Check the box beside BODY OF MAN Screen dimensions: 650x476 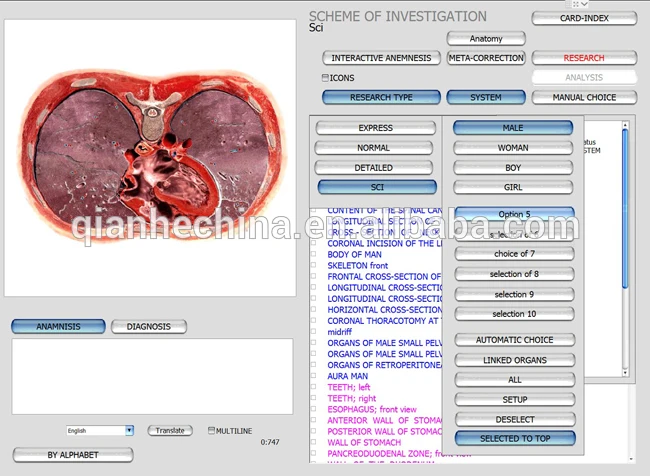(314, 254)
